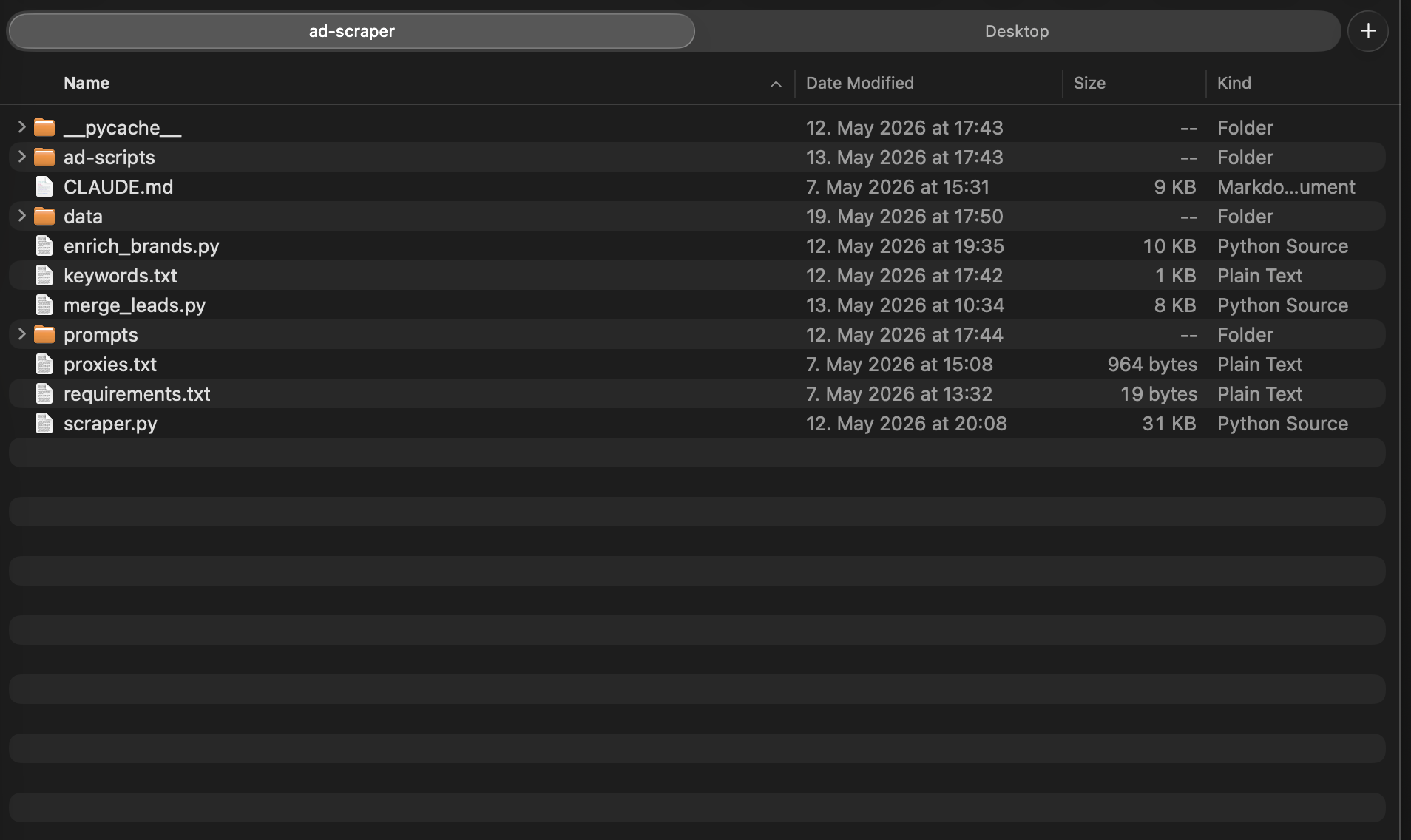Viewport: 1411px width, 840px height.
Task: Click the '964 bytes' size value
Action: pos(1152,365)
